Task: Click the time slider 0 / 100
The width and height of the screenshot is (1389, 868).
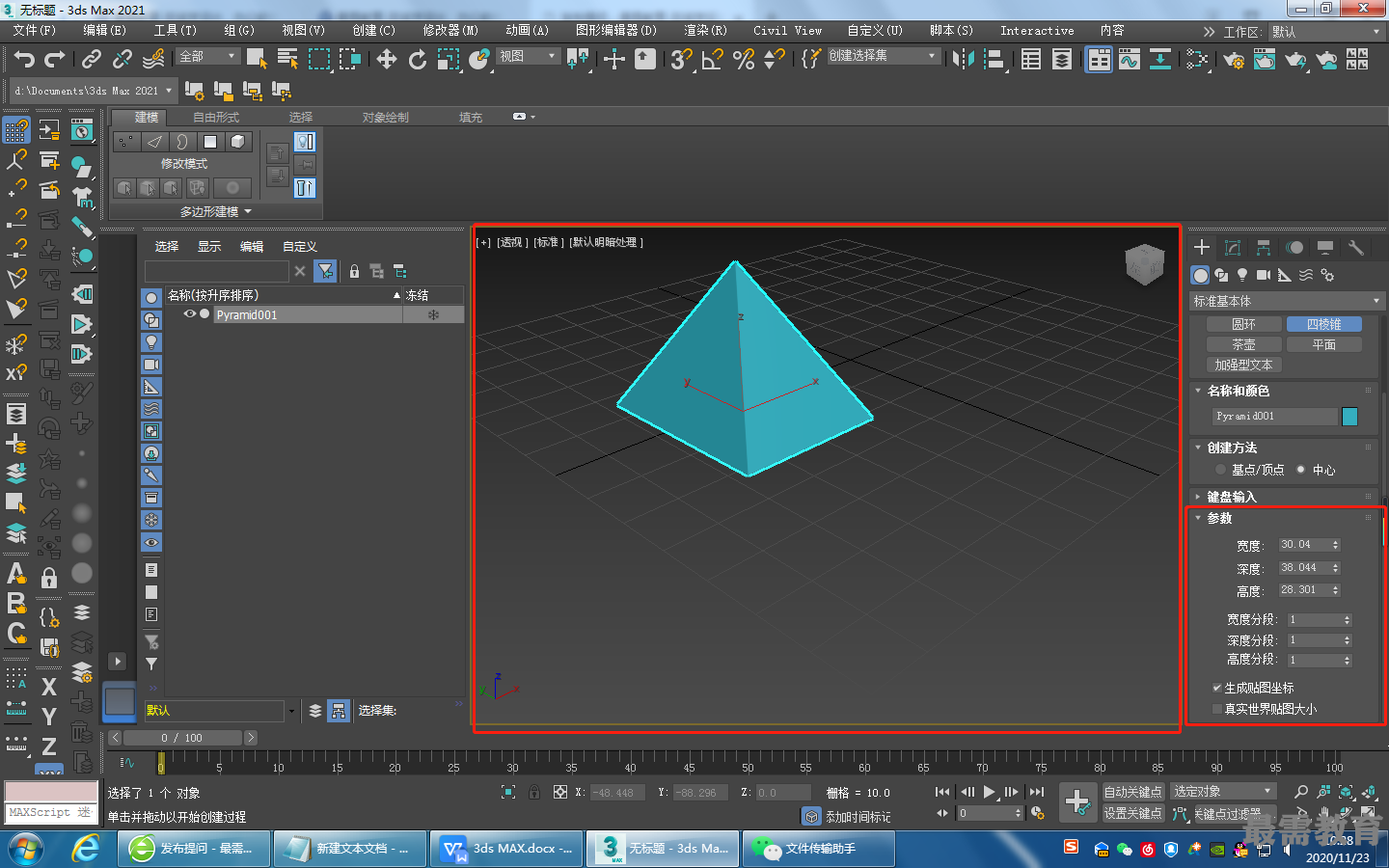Action: (181, 738)
